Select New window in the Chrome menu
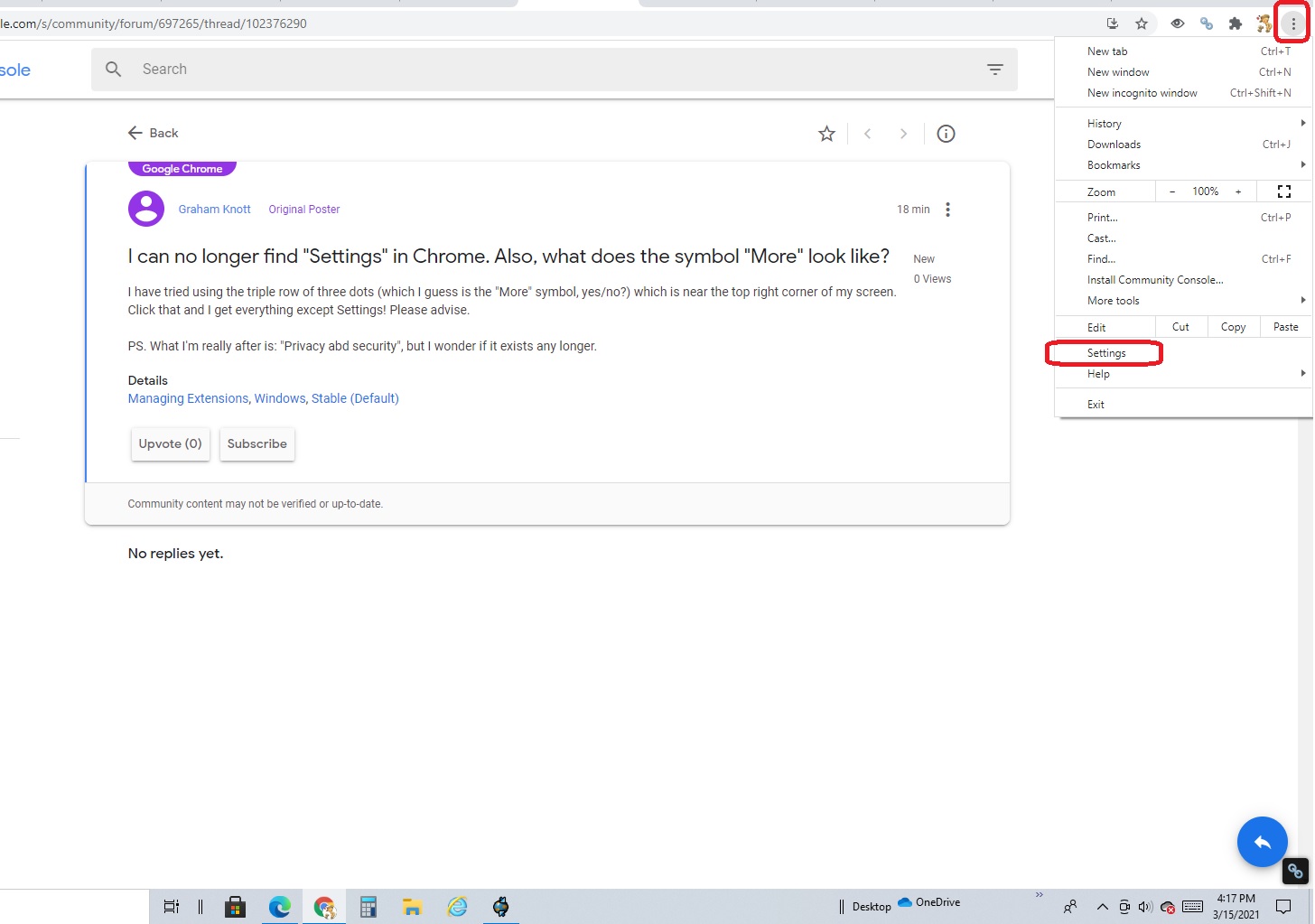This screenshot has height=924, width=1315. coord(1183,72)
